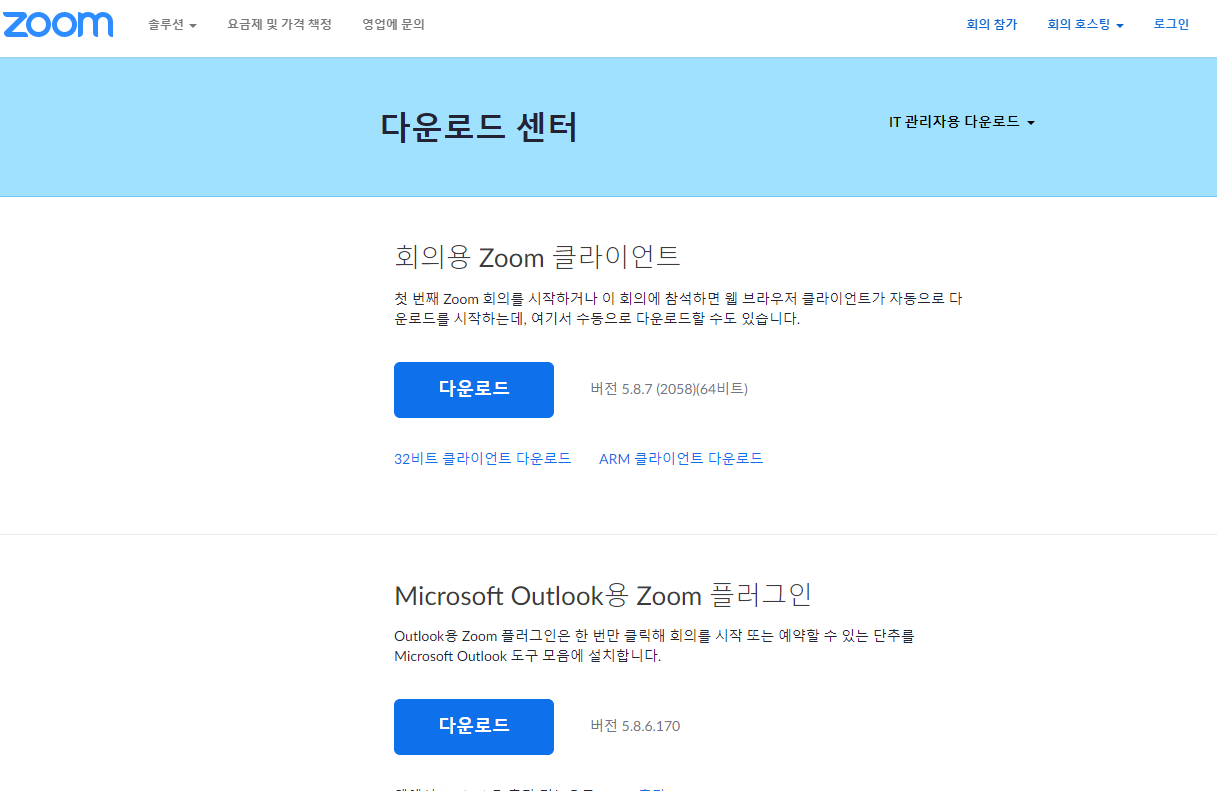The width and height of the screenshot is (1217, 791).
Task: Download the 회의용 Zoom 클라이언트
Action: 474,390
